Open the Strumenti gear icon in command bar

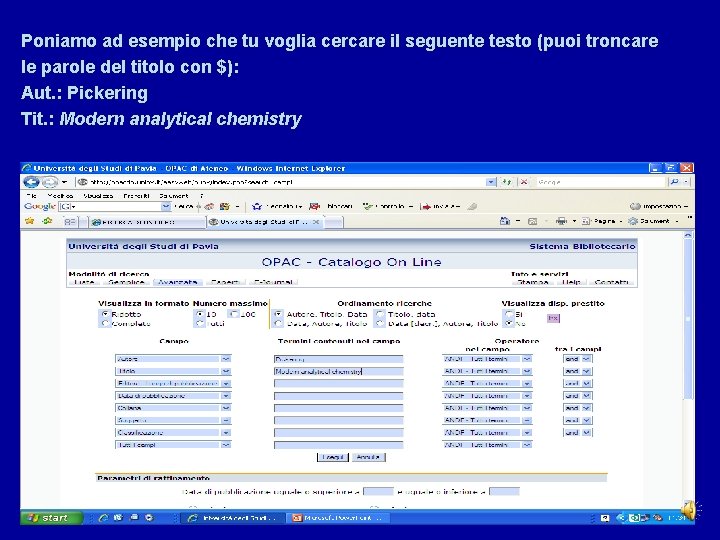(633, 221)
